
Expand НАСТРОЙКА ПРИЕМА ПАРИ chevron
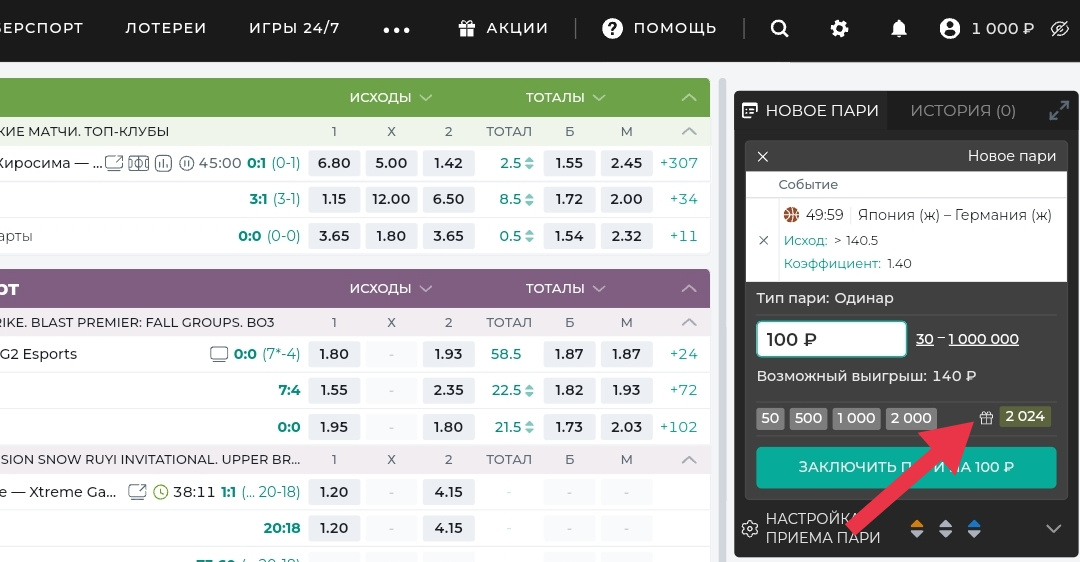[x=1053, y=529]
